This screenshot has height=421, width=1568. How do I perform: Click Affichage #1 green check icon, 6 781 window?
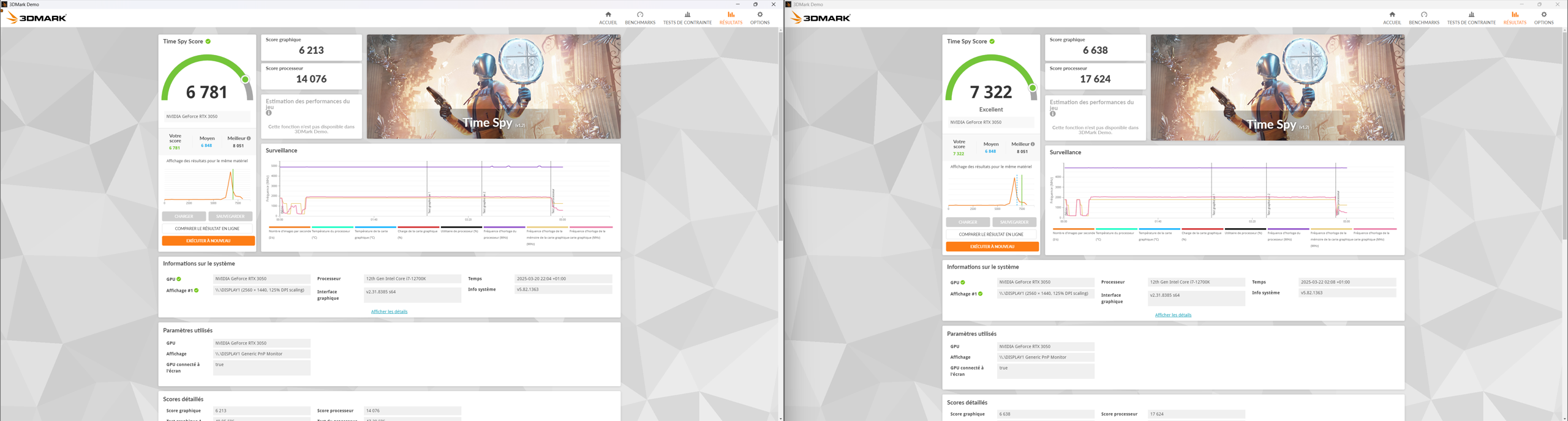(x=197, y=291)
